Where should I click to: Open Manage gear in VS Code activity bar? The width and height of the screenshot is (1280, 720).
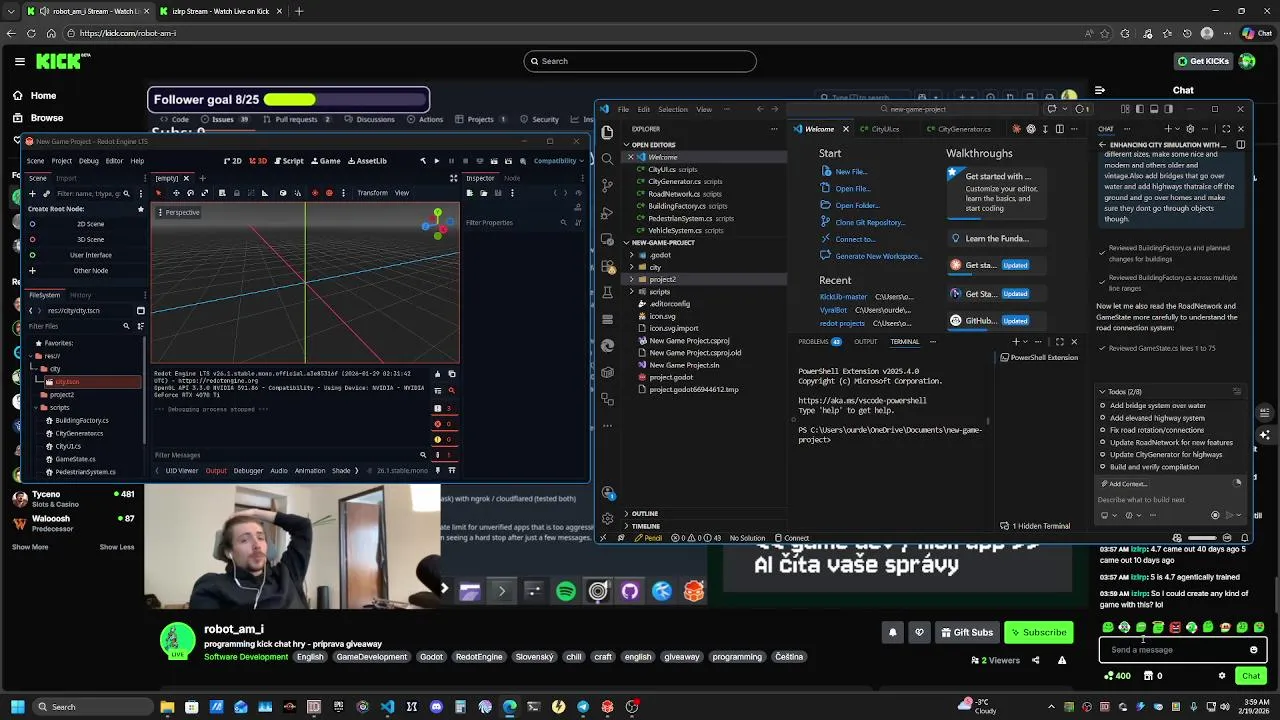coord(607,518)
